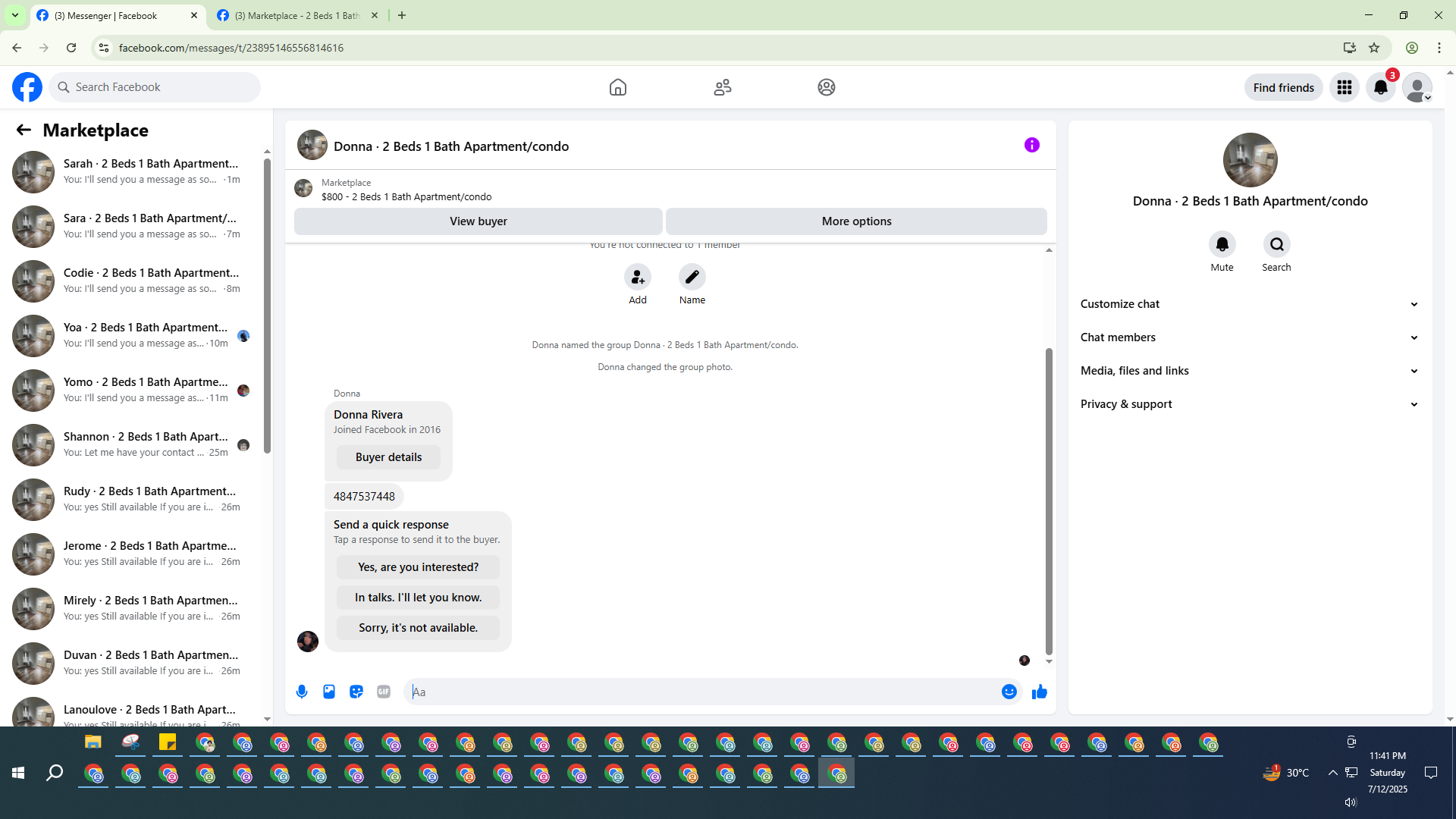Click the voice clip microphone icon

click(302, 692)
